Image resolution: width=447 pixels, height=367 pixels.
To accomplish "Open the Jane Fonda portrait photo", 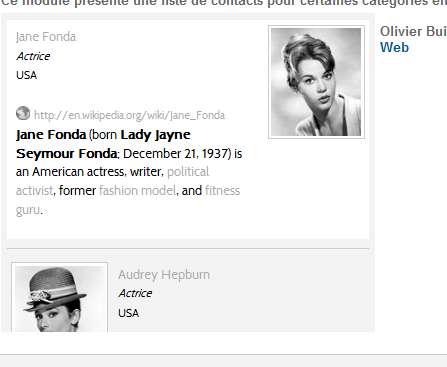I will pyautogui.click(x=316, y=82).
